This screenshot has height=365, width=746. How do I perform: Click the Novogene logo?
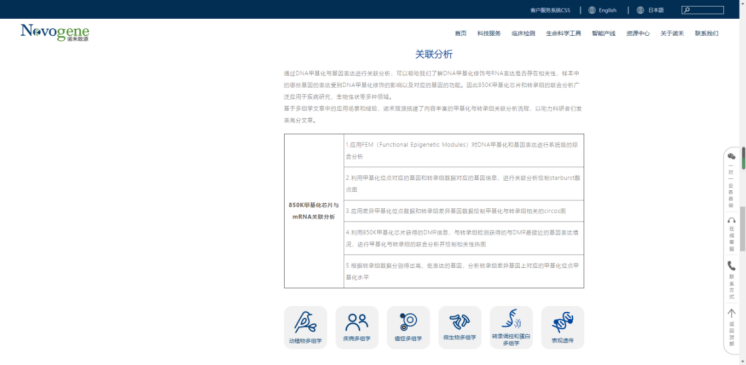[x=55, y=33]
